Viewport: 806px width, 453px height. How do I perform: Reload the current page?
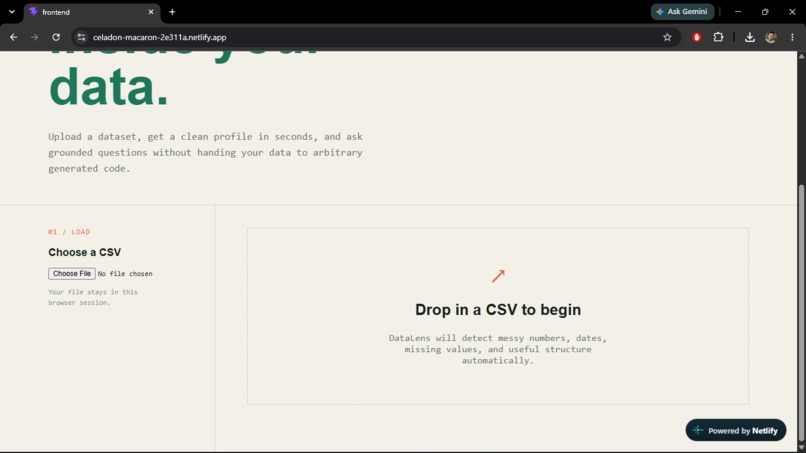click(56, 37)
